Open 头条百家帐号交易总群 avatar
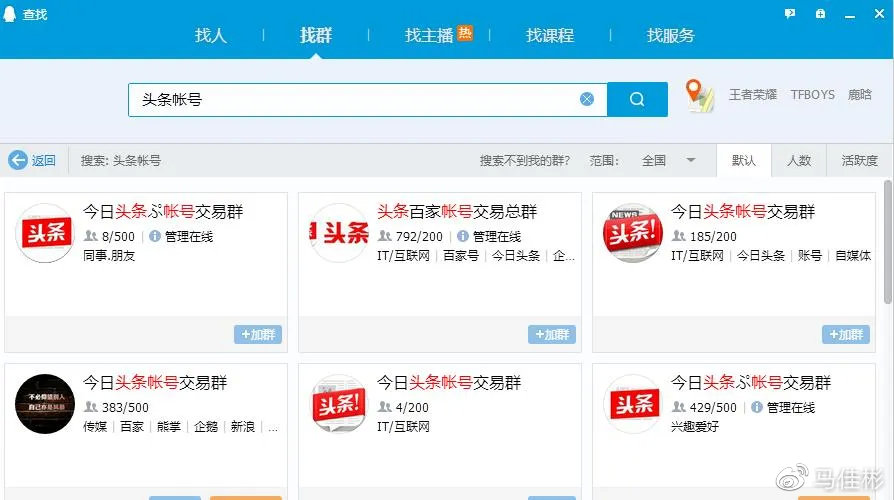Screen dimensions: 894x500 [x=339, y=233]
